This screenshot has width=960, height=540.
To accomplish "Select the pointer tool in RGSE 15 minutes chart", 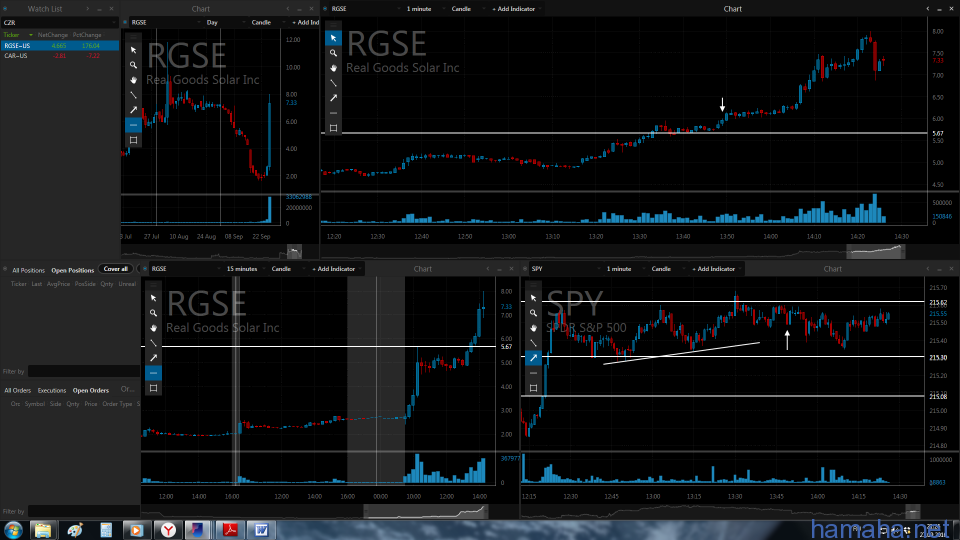I will 153,298.
